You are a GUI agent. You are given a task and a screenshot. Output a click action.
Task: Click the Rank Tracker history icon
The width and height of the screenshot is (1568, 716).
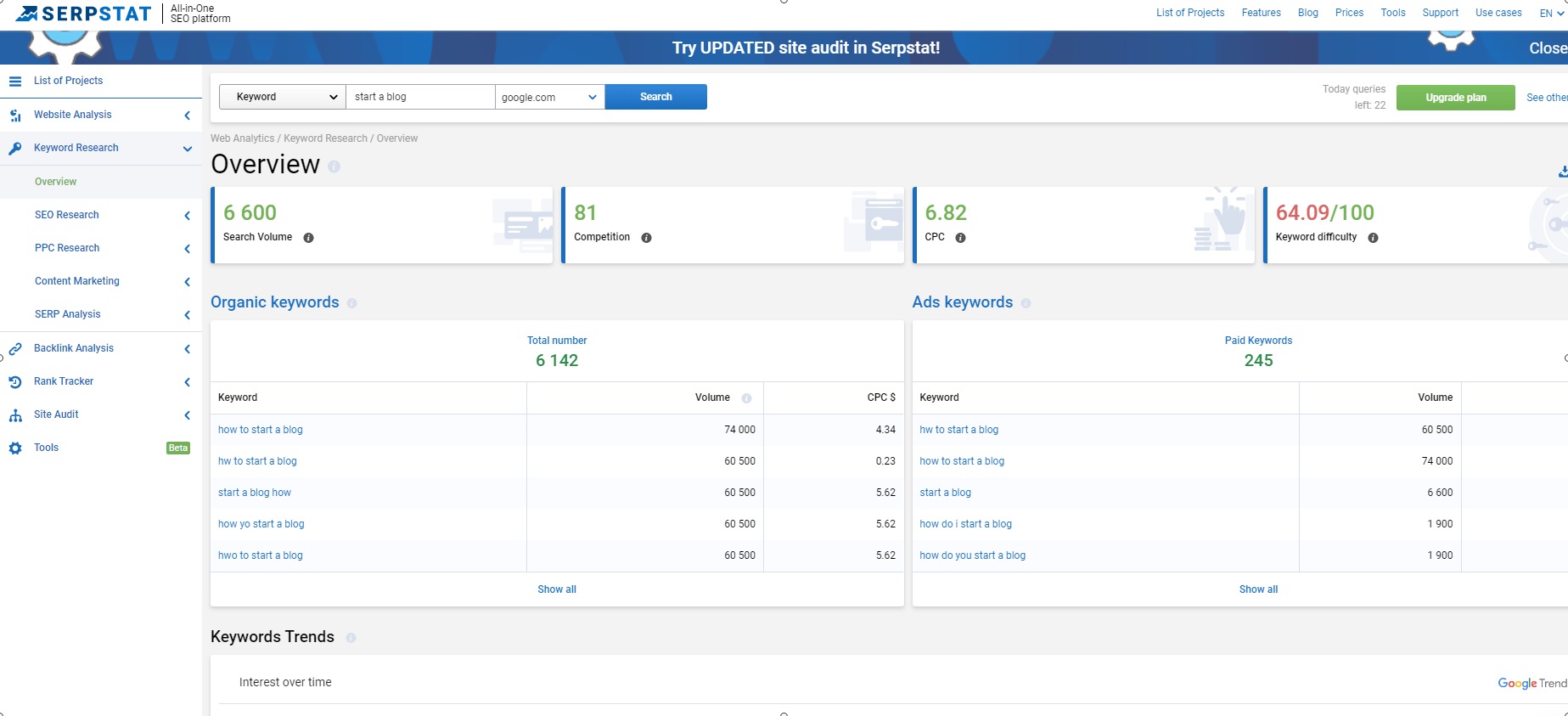15,382
